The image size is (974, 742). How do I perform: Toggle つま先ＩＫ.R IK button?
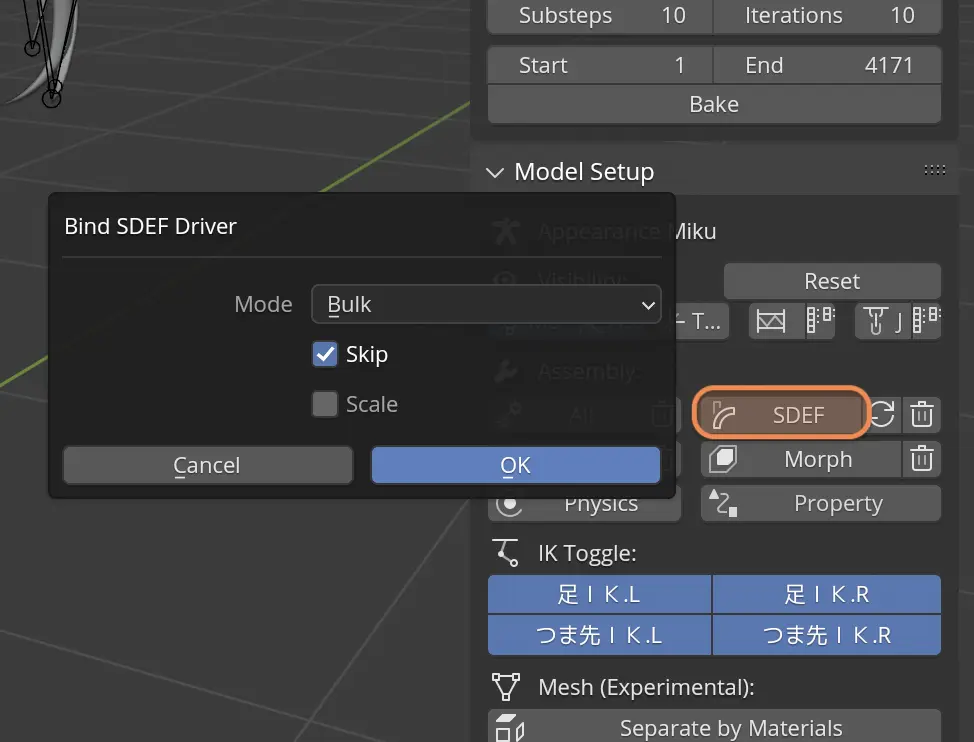click(x=827, y=635)
